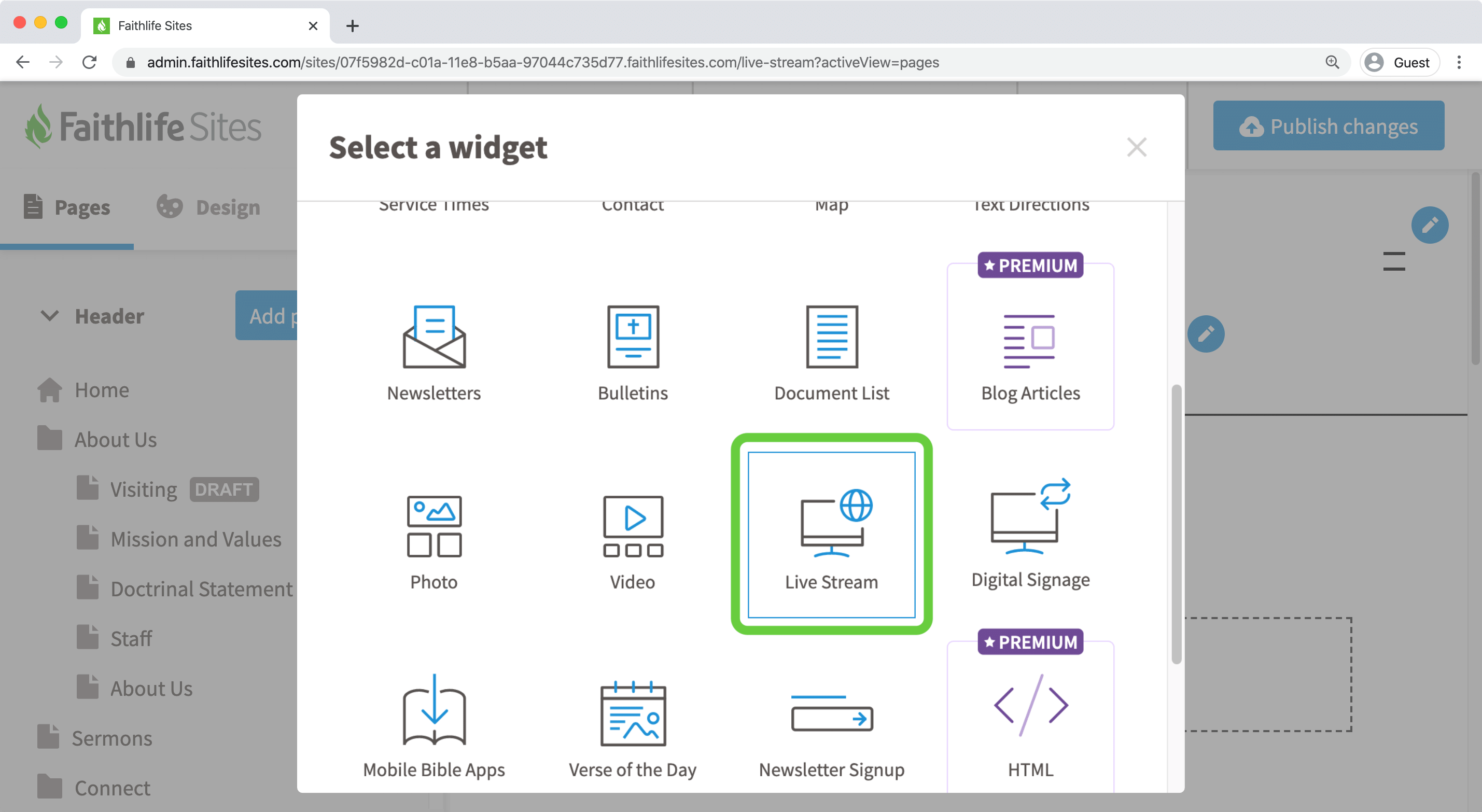Open the nested About Us page
1482x812 pixels.
click(x=135, y=688)
